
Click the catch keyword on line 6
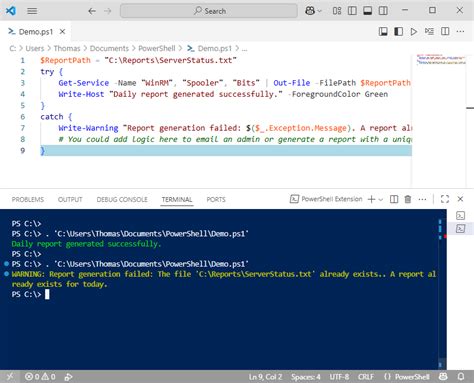52,117
